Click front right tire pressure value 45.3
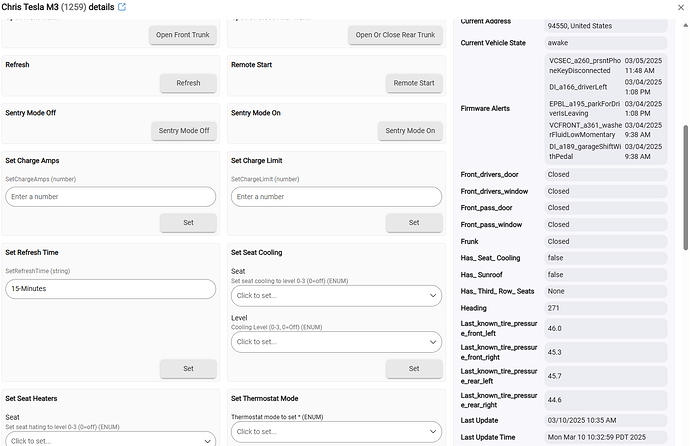The width and height of the screenshot is (690, 446). (606, 353)
